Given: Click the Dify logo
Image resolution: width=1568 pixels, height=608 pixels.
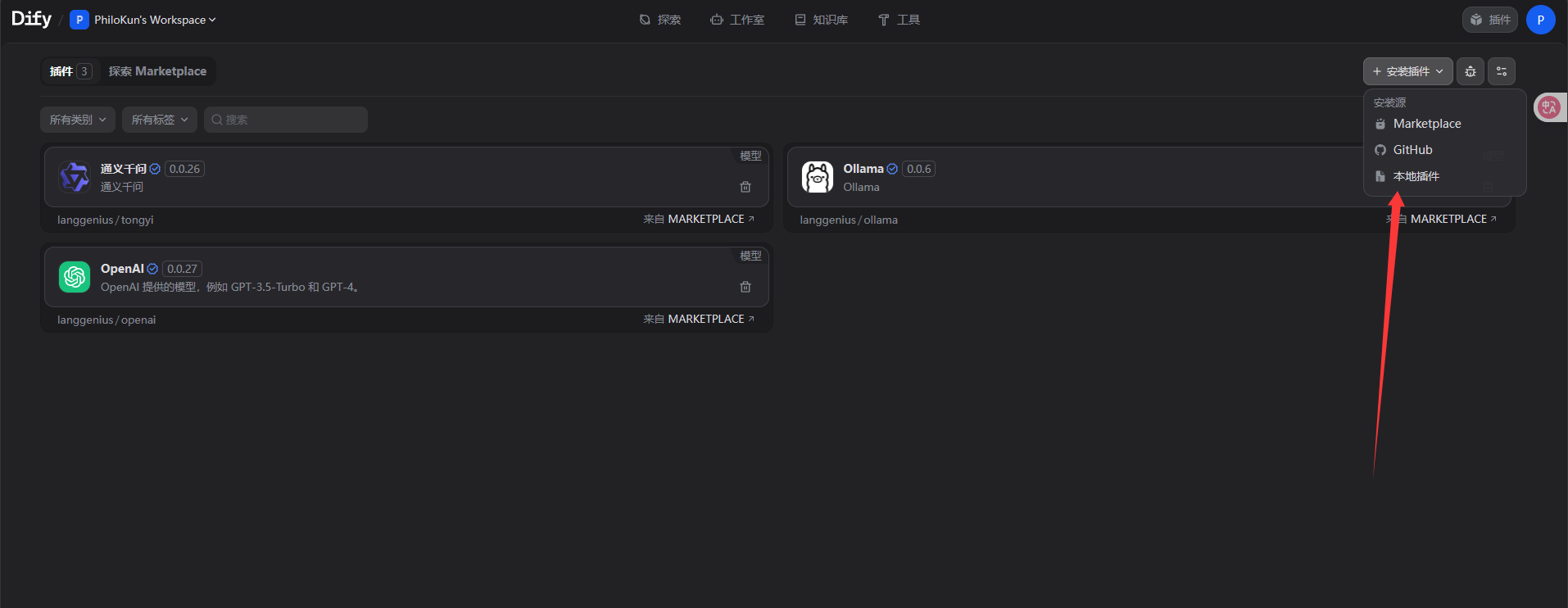Looking at the screenshot, I should click(x=31, y=19).
